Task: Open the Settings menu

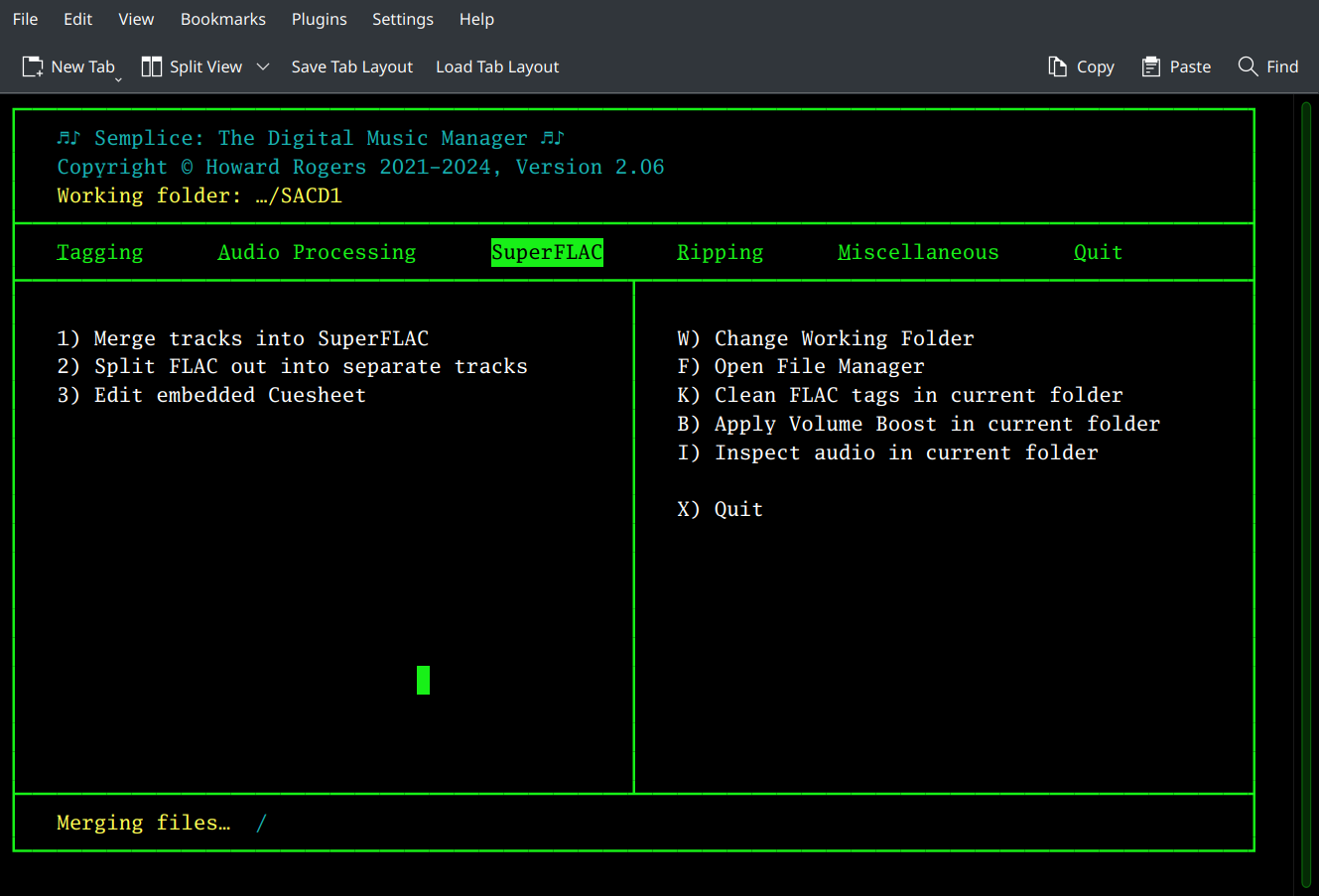Action: click(x=402, y=19)
